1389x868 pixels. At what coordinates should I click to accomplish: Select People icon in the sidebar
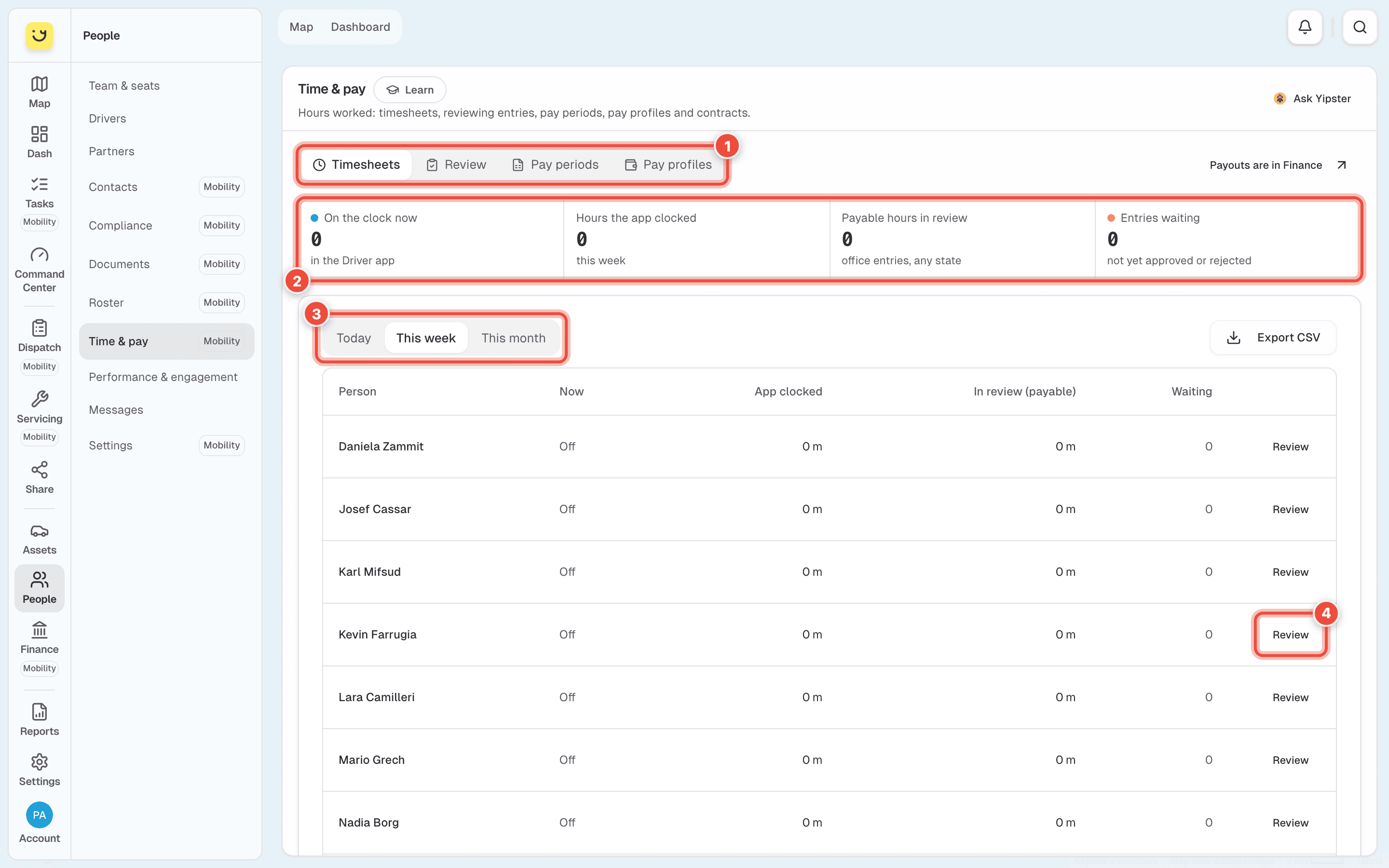pos(39,588)
